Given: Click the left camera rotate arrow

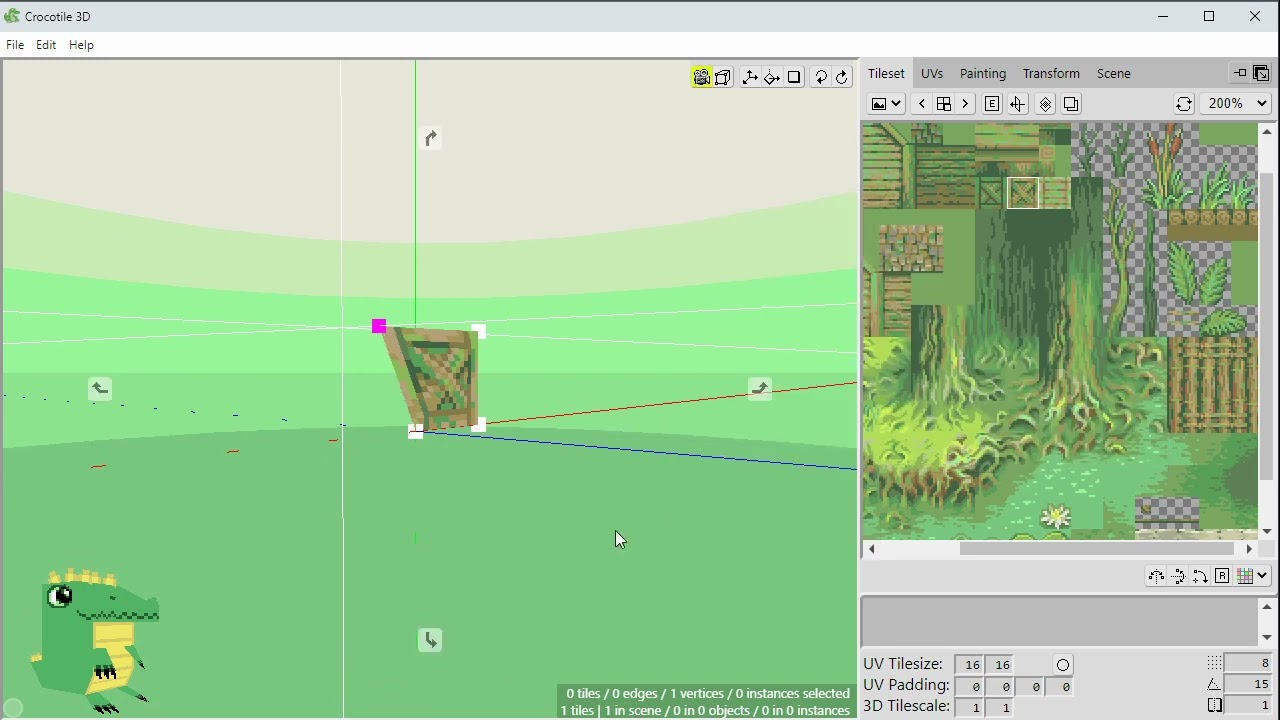Looking at the screenshot, I should tap(100, 388).
